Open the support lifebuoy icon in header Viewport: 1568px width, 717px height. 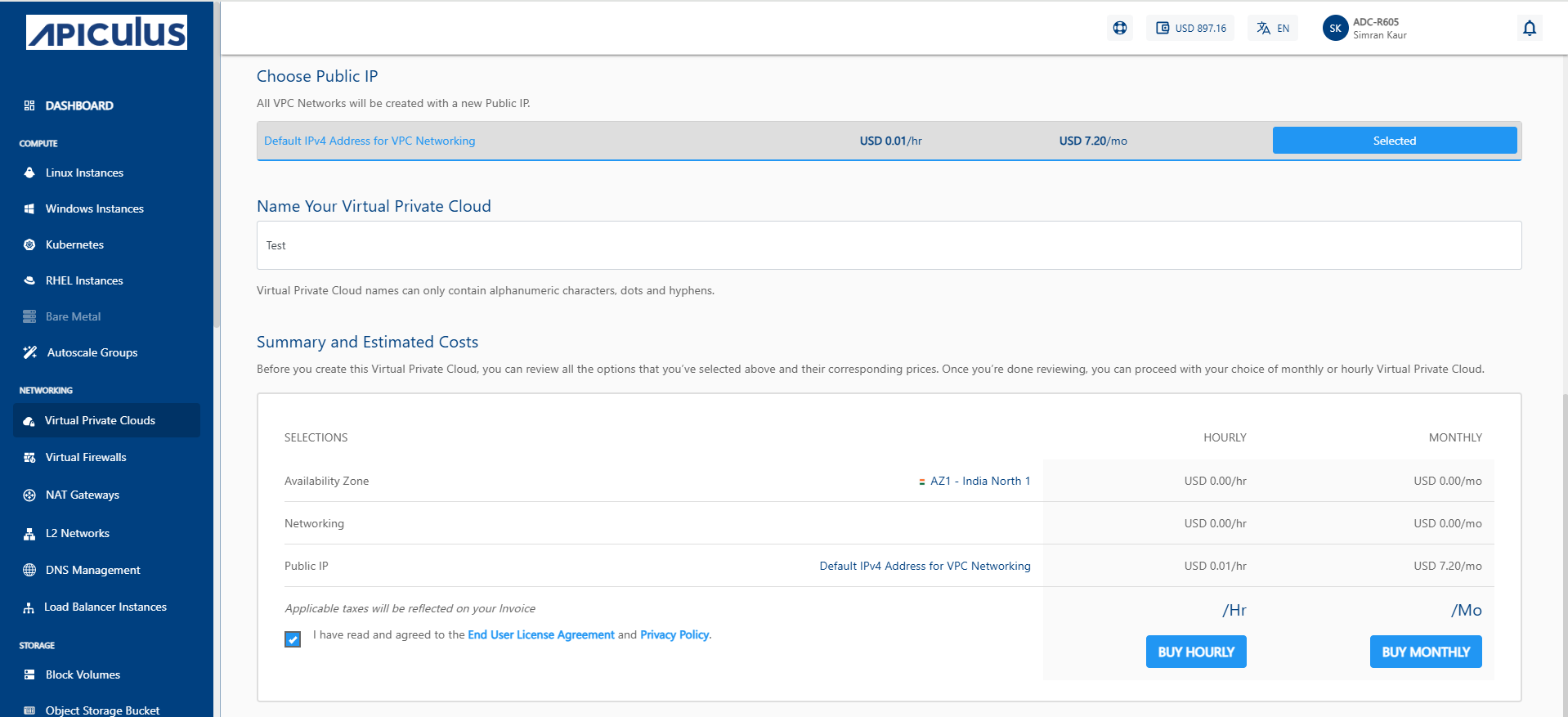coord(1120,28)
